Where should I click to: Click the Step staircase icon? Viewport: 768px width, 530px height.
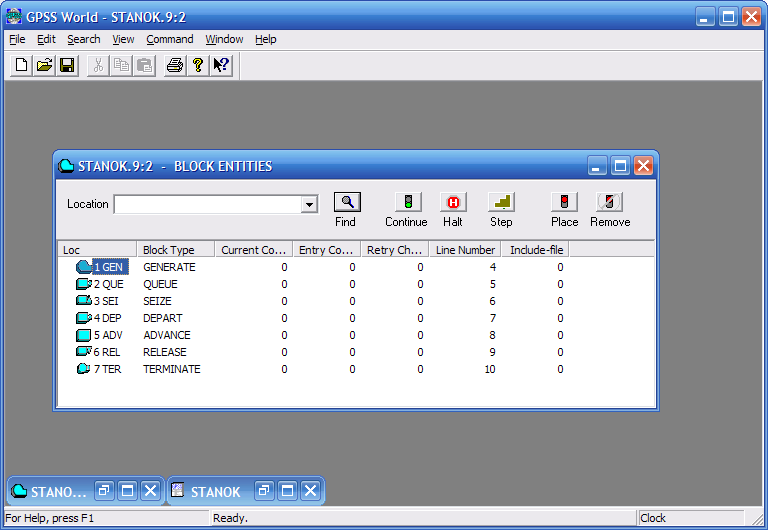502,202
